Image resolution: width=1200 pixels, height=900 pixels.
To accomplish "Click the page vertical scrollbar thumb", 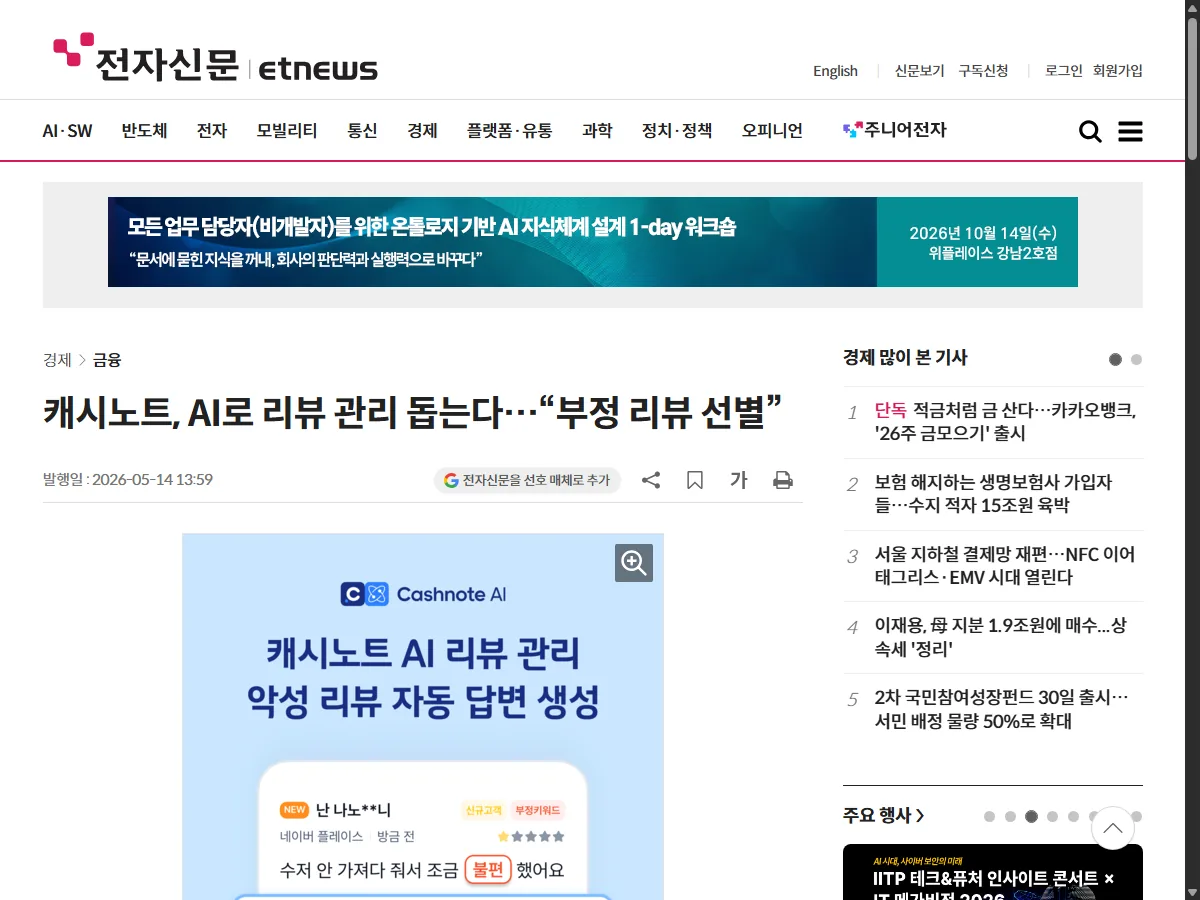I will (x=1191, y=88).
